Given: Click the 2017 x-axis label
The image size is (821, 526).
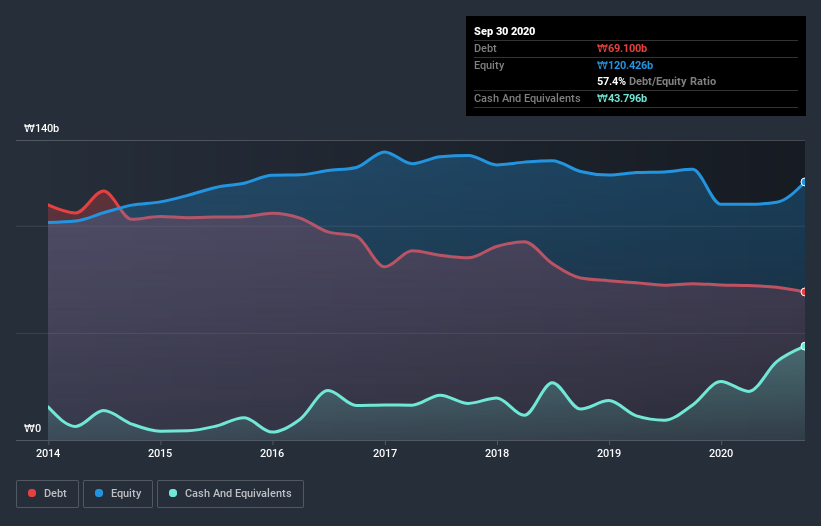Looking at the screenshot, I should coord(385,453).
